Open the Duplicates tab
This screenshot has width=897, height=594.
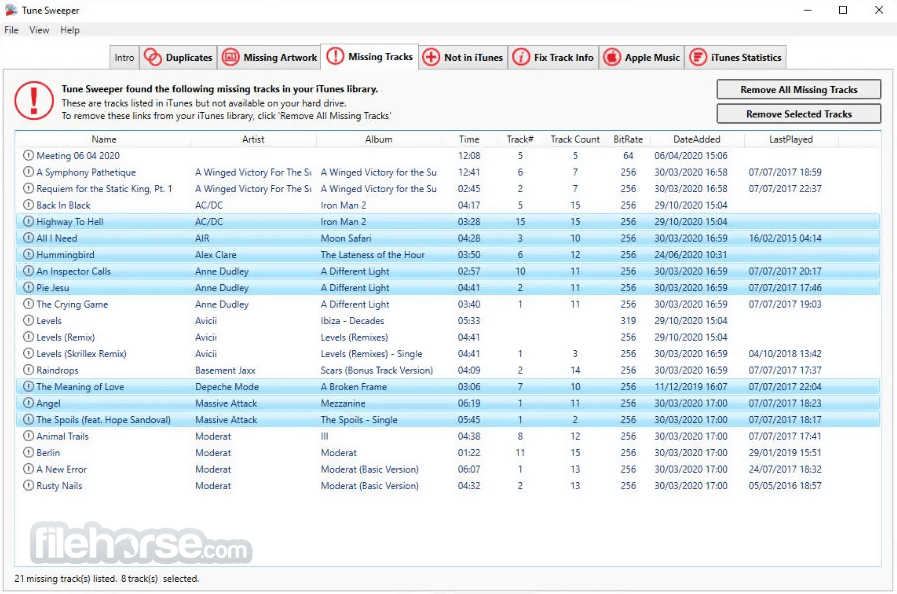pos(178,57)
